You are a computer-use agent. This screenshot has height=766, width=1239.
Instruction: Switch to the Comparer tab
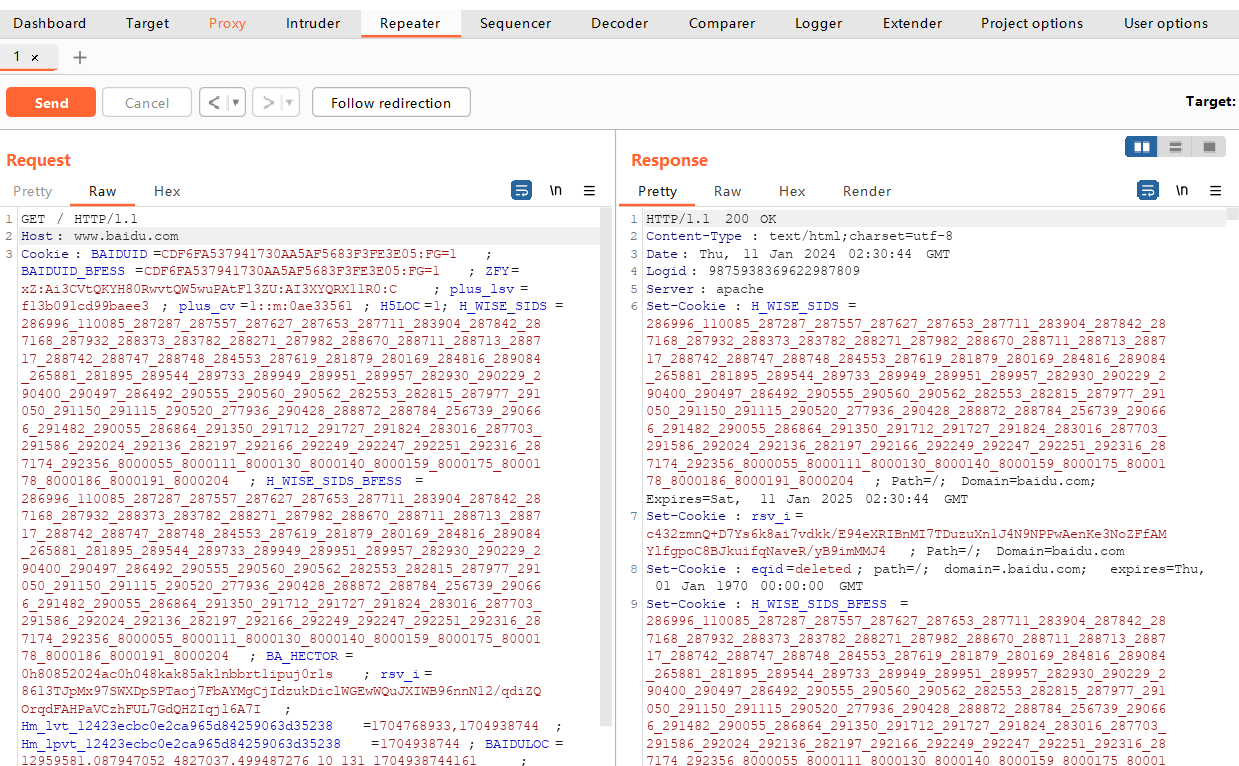click(722, 23)
